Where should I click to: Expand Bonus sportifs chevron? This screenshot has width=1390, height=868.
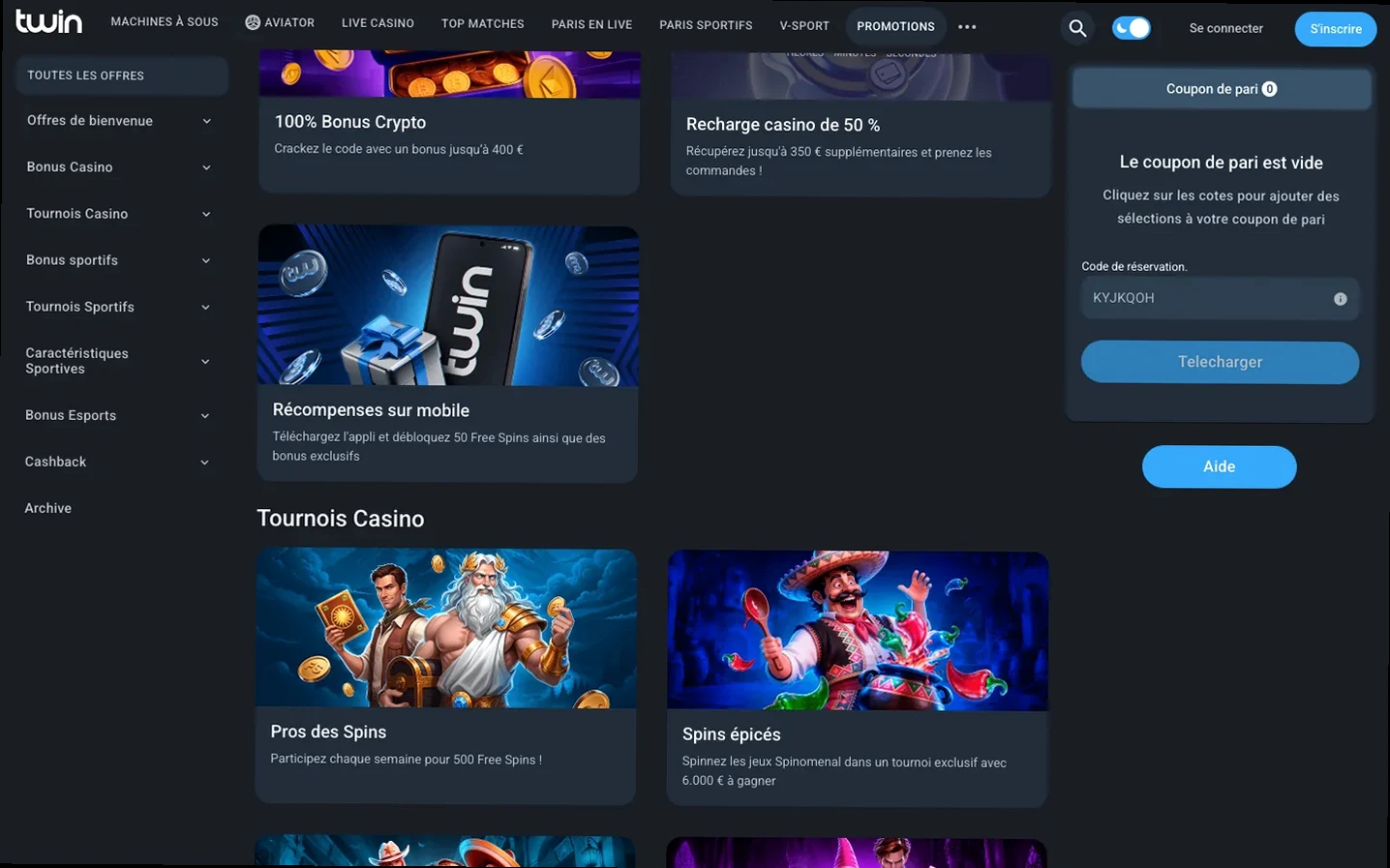click(x=205, y=261)
